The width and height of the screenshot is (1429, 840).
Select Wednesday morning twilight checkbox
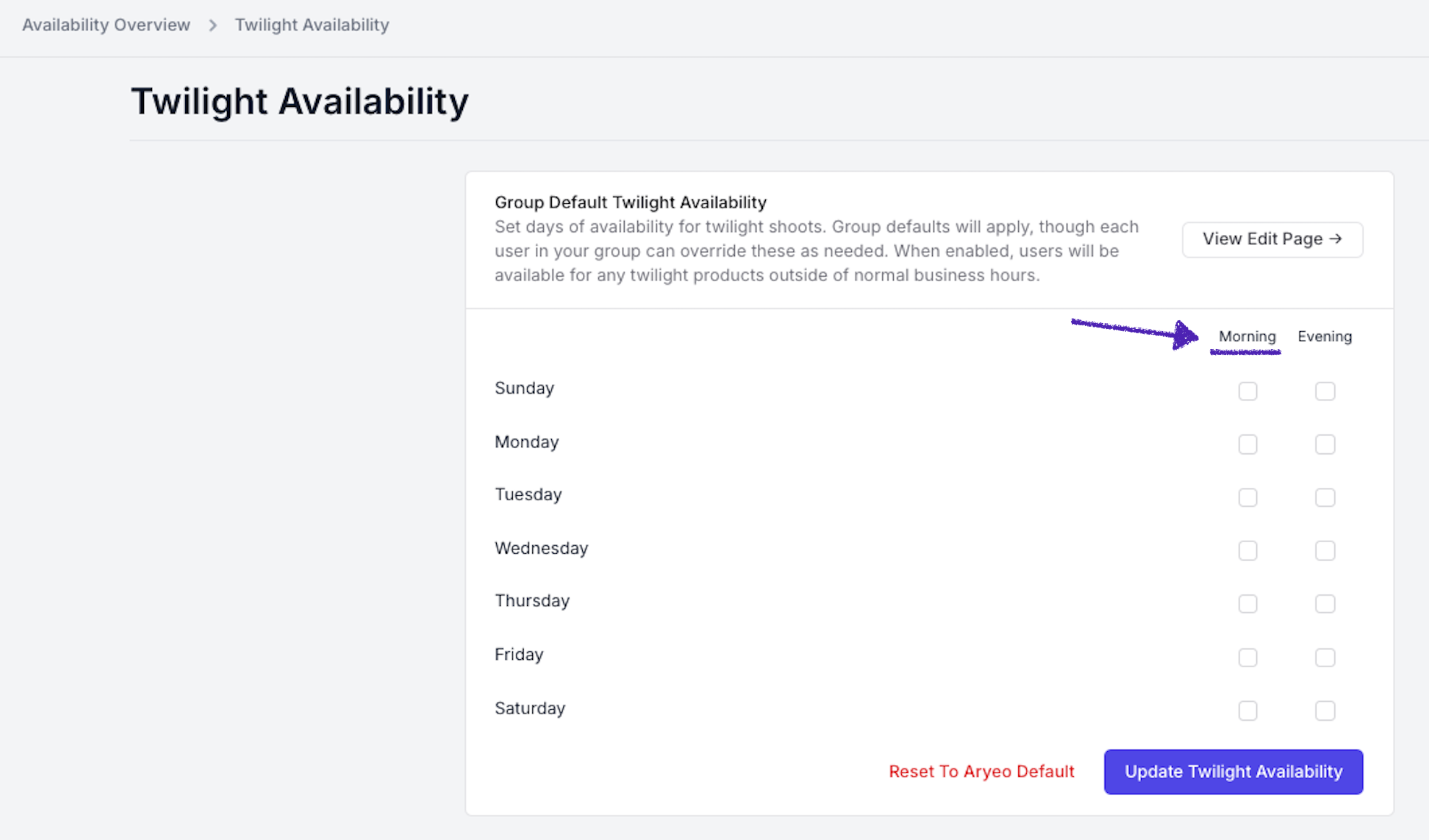pyautogui.click(x=1247, y=551)
